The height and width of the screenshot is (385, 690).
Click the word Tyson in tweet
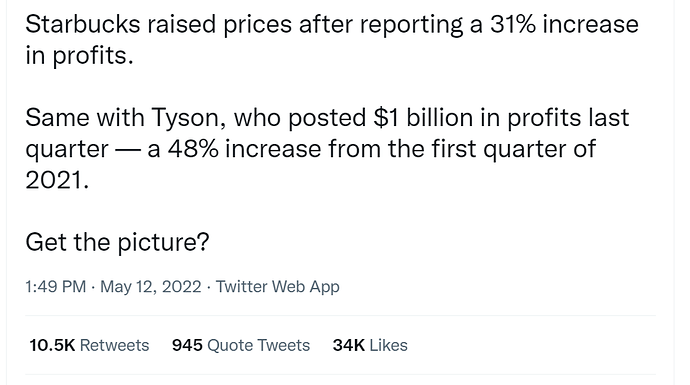(x=189, y=118)
